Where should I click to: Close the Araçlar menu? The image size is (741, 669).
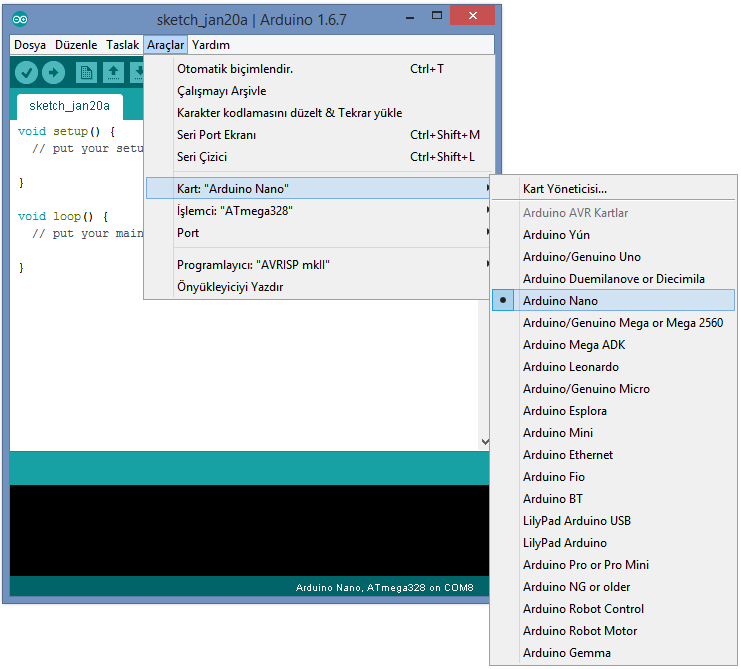(x=165, y=45)
